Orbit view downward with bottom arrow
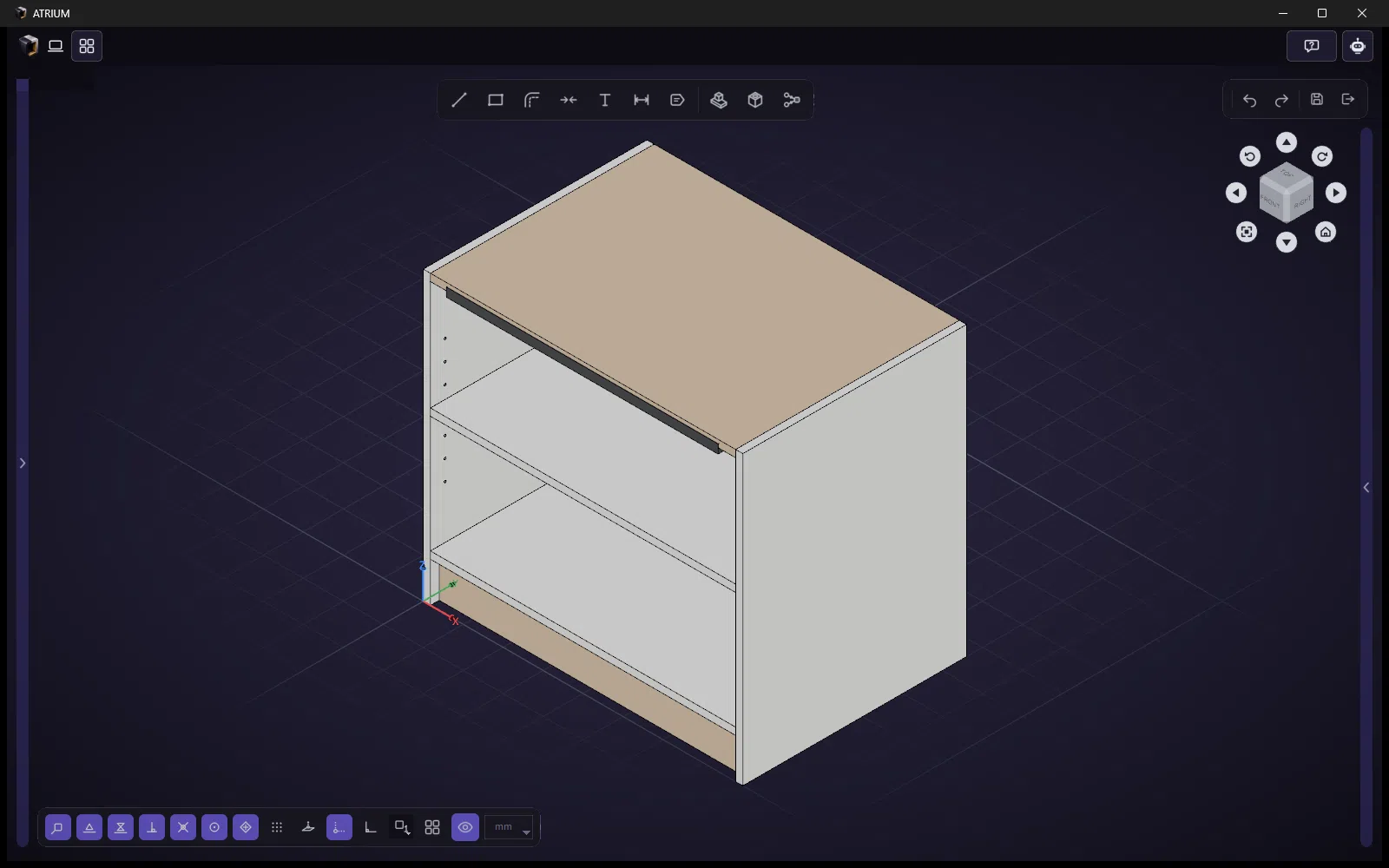1389x868 pixels. pyautogui.click(x=1287, y=243)
